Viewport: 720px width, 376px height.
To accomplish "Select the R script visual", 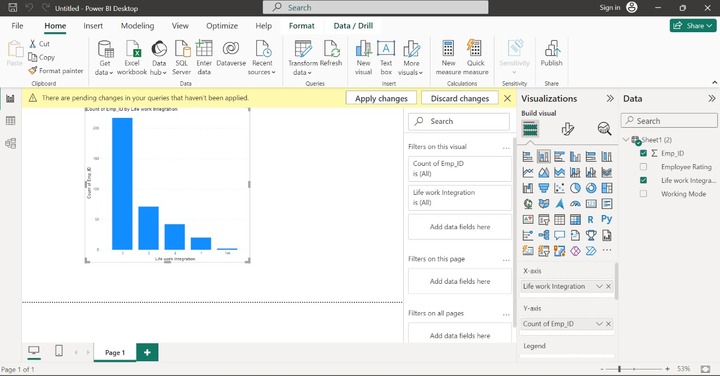I will pyautogui.click(x=591, y=219).
